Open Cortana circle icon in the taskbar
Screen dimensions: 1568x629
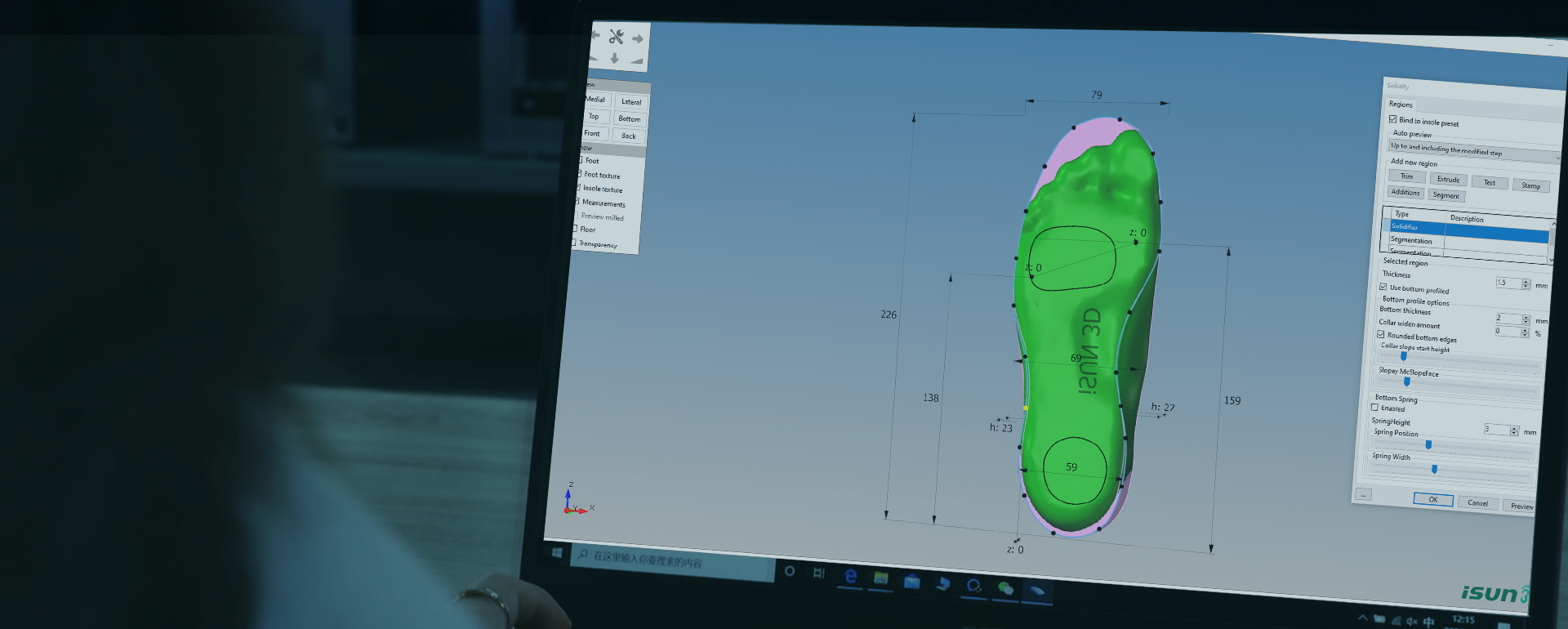pyautogui.click(x=790, y=571)
